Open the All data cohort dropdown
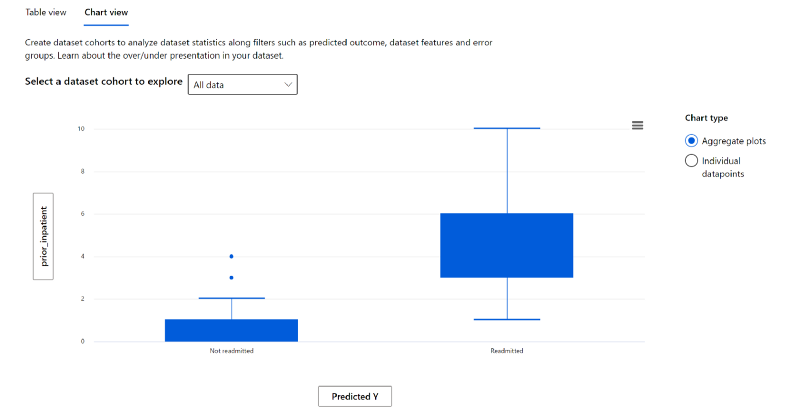 [x=243, y=85]
